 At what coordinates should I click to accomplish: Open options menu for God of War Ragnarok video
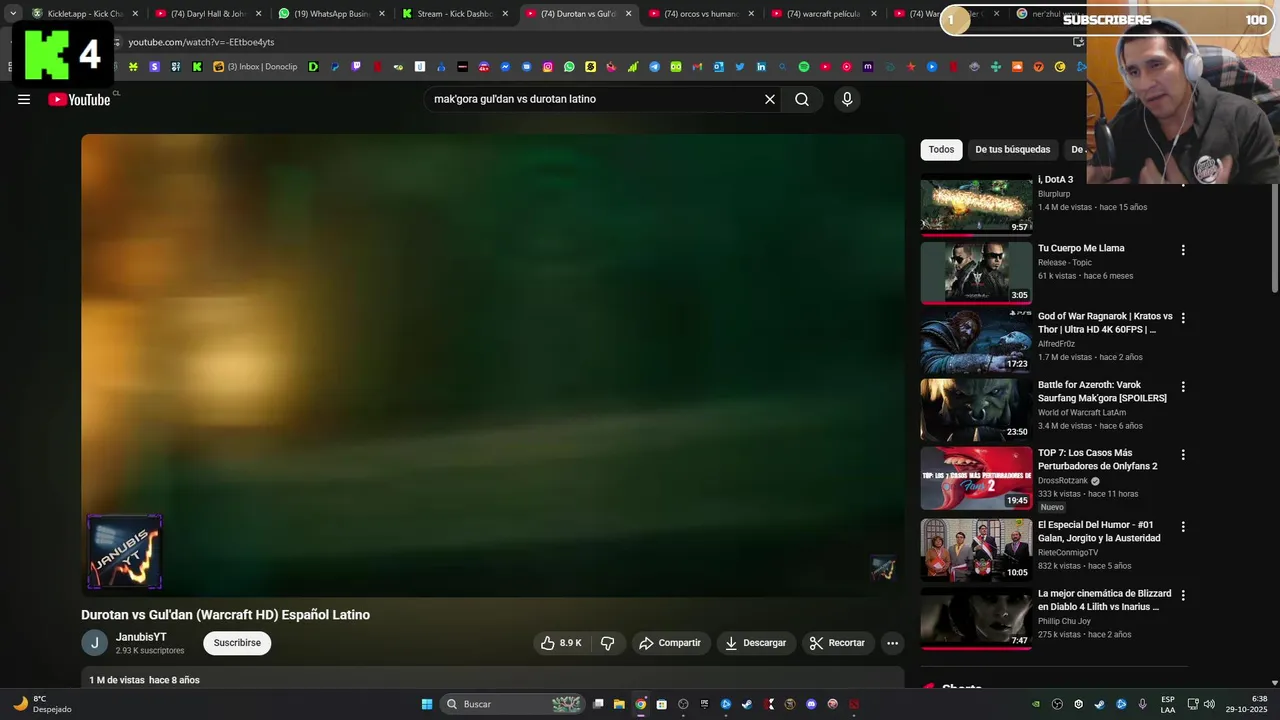(x=1183, y=318)
